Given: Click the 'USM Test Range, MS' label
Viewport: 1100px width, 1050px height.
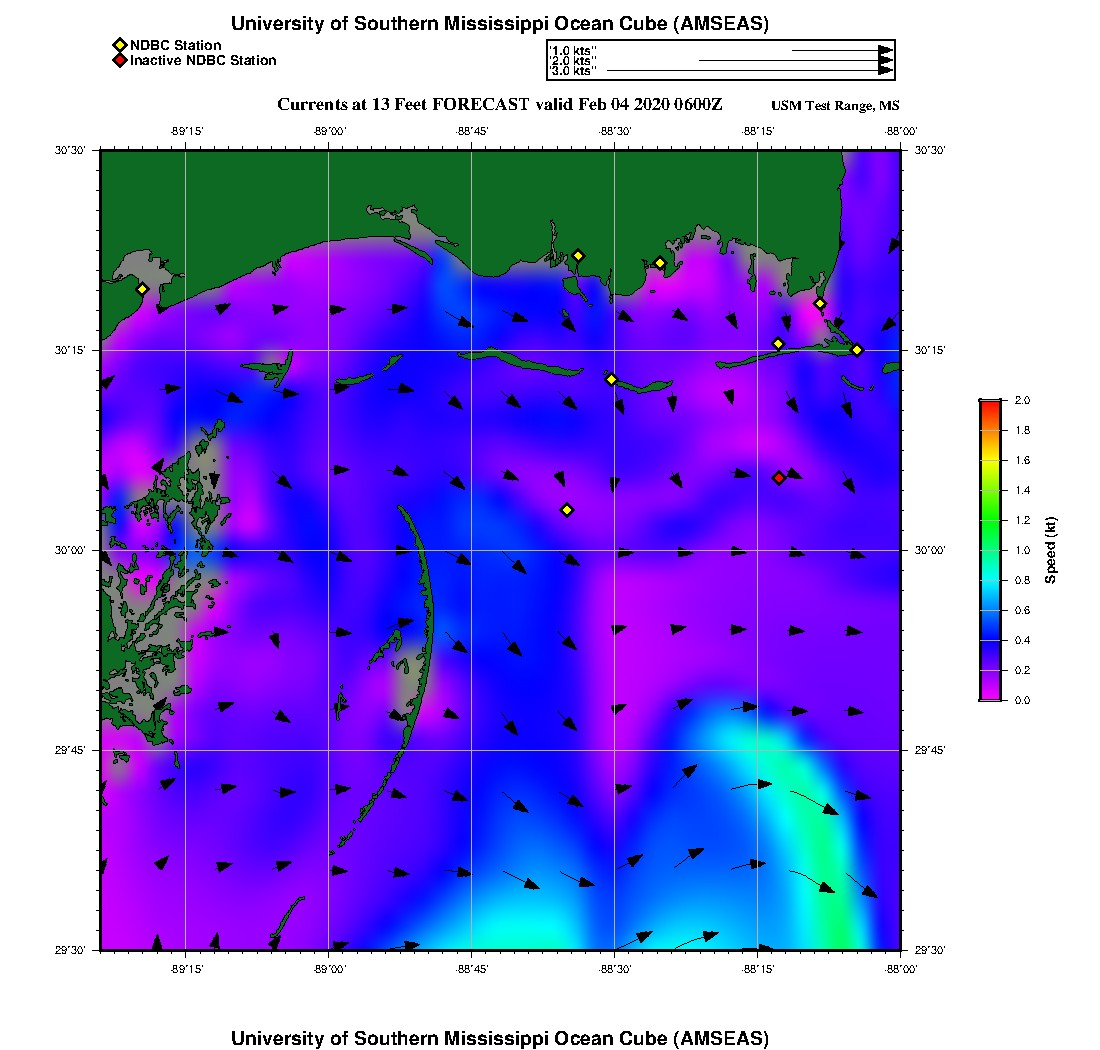Looking at the screenshot, I should (x=835, y=106).
